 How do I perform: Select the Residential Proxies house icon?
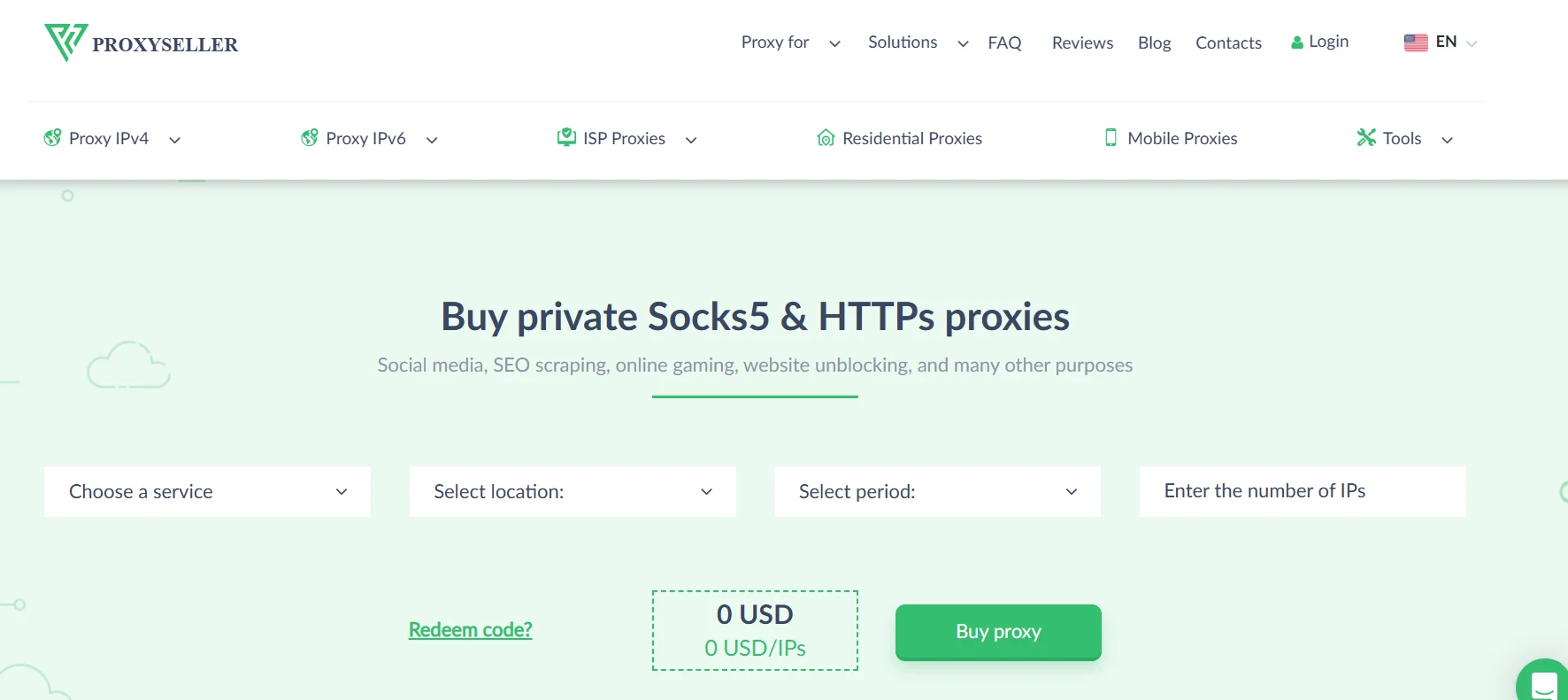826,138
